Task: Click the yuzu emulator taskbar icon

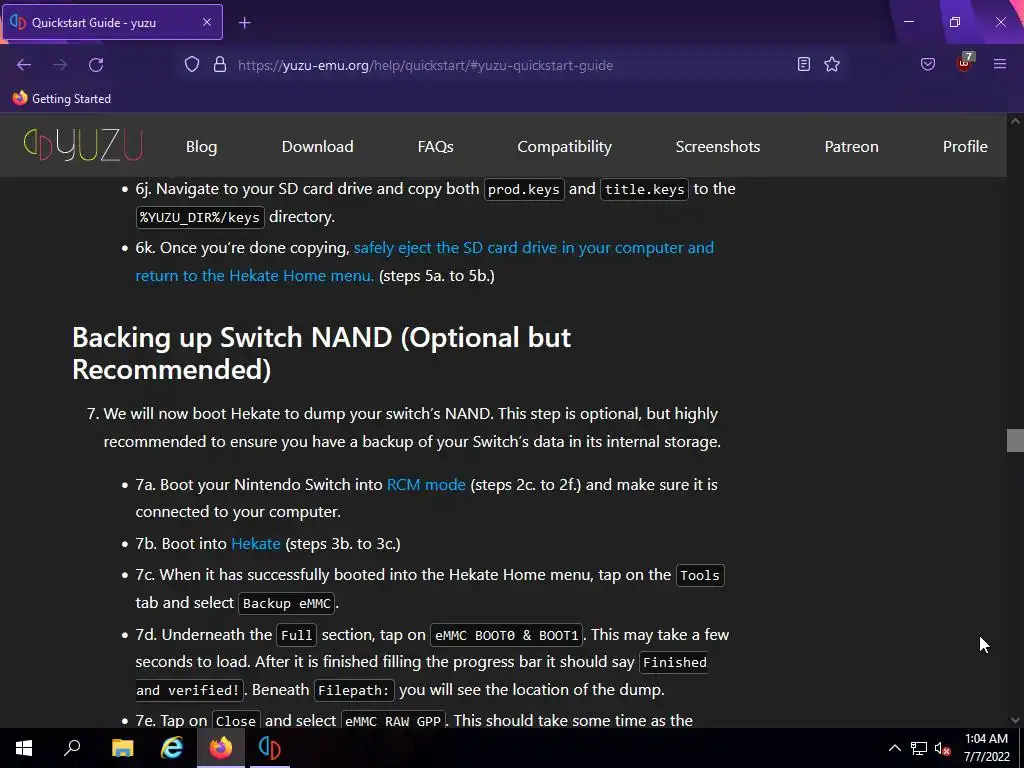Action: tap(270, 748)
